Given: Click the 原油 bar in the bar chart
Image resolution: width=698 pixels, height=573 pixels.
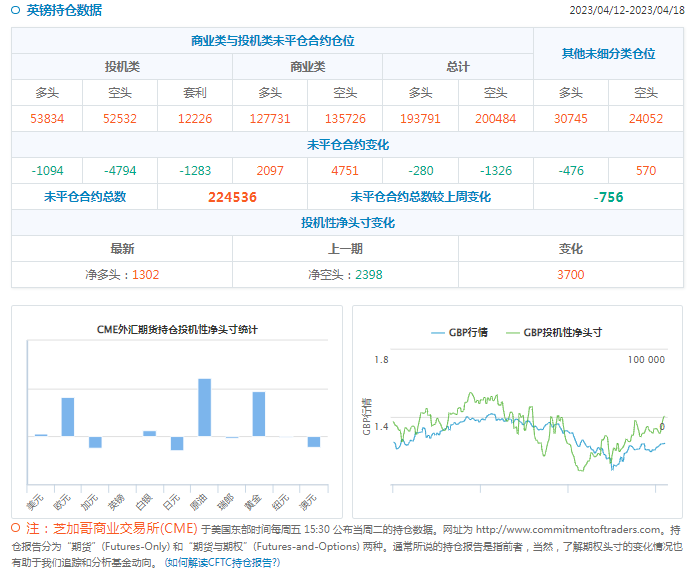Looking at the screenshot, I should coord(204,407).
